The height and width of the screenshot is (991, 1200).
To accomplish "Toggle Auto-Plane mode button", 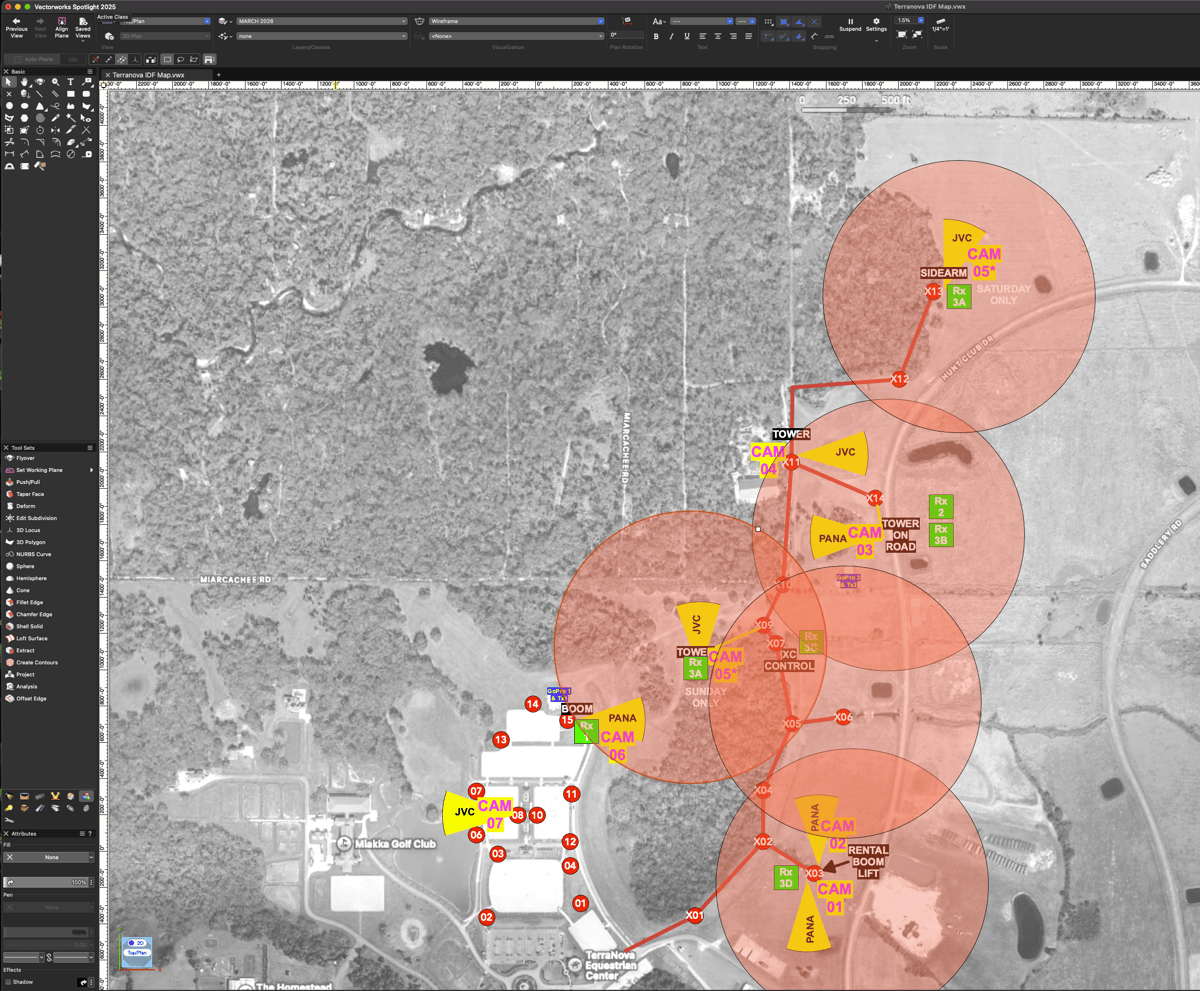I will [34, 59].
